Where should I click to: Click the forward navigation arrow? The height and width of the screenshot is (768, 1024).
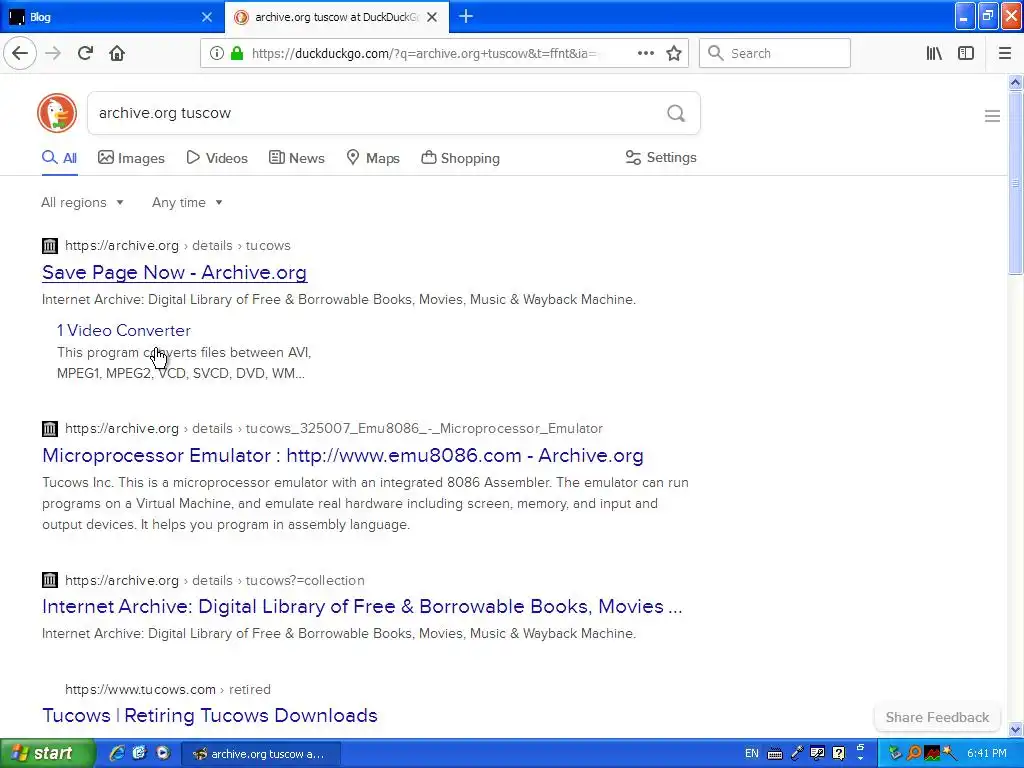(54, 53)
